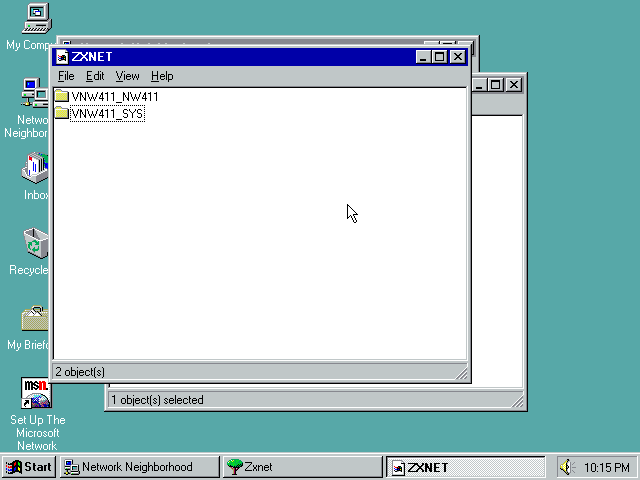Select the My Briefcase desktop icon

(x=35, y=318)
